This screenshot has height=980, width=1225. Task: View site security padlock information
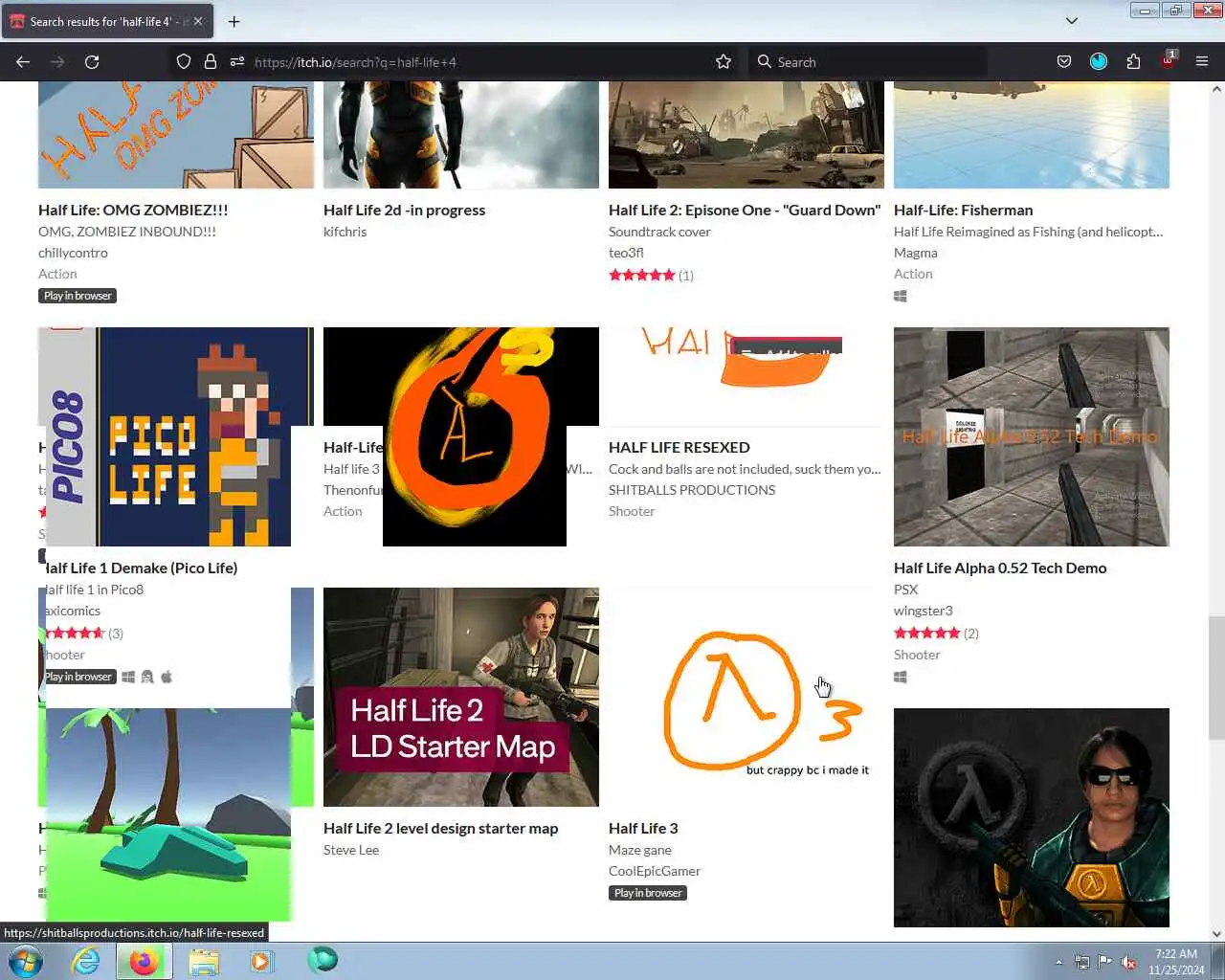211,61
